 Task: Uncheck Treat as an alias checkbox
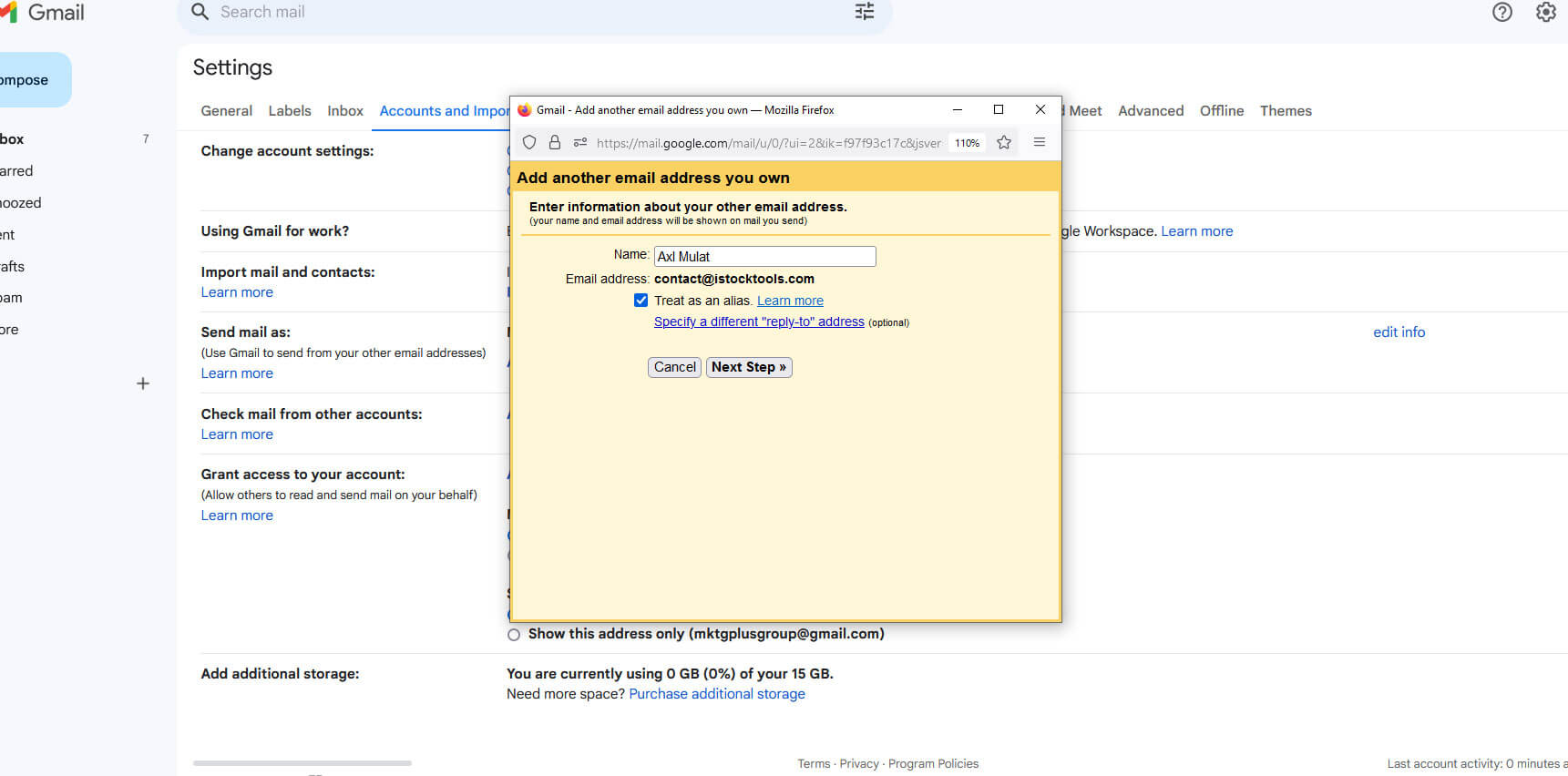pyautogui.click(x=641, y=301)
